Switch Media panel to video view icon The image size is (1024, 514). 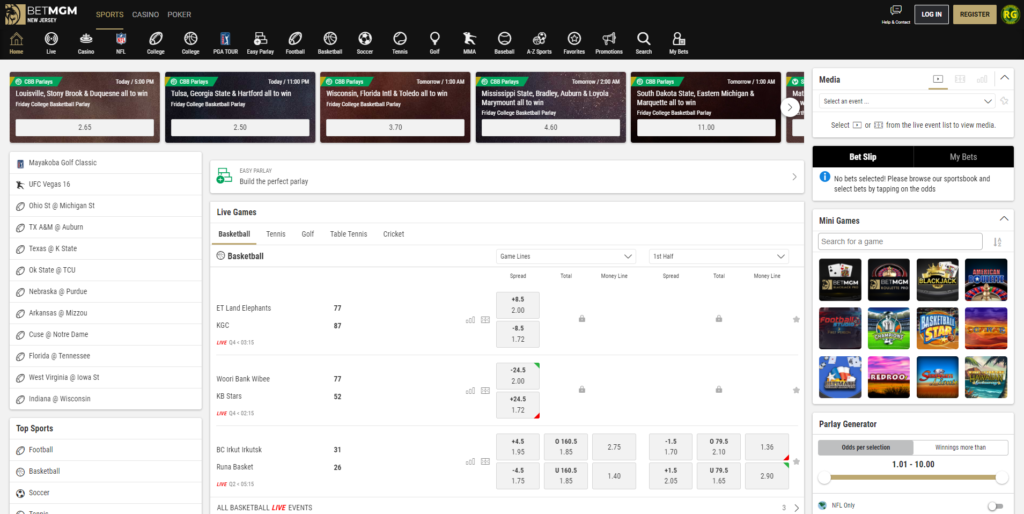click(938, 79)
